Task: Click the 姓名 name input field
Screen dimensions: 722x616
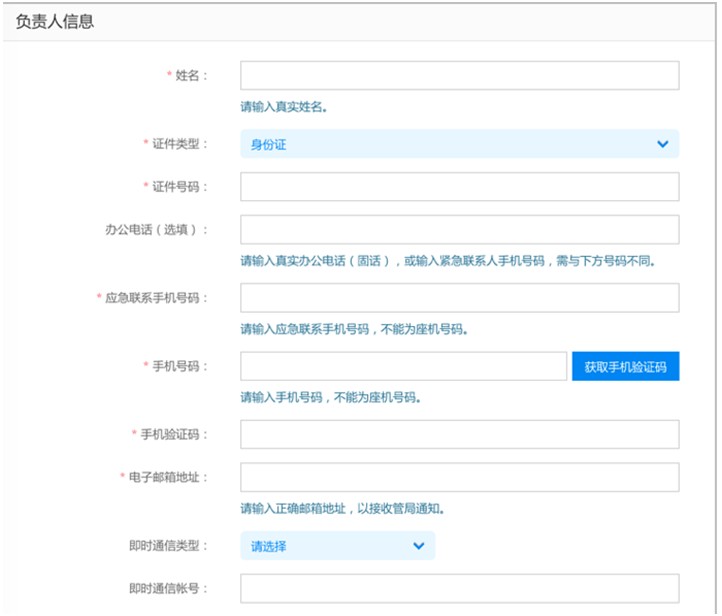Action: (459, 76)
